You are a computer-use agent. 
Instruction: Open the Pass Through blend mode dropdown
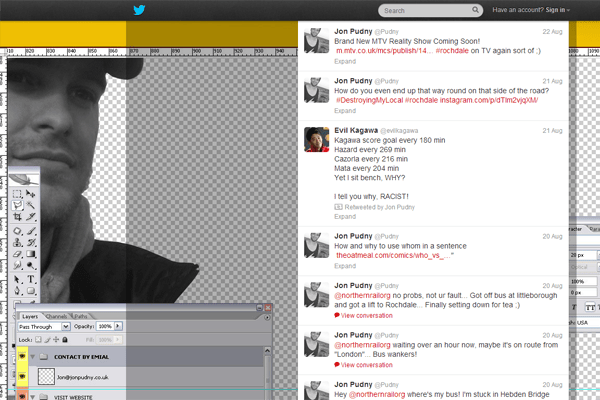[66, 327]
